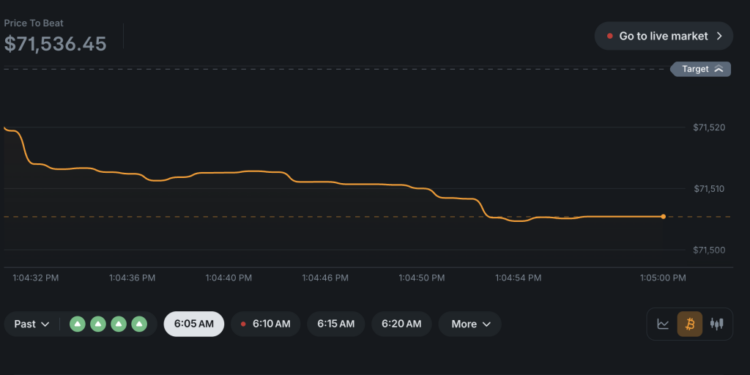Select the 6:20 AM time slot
750x375 pixels.
(401, 324)
